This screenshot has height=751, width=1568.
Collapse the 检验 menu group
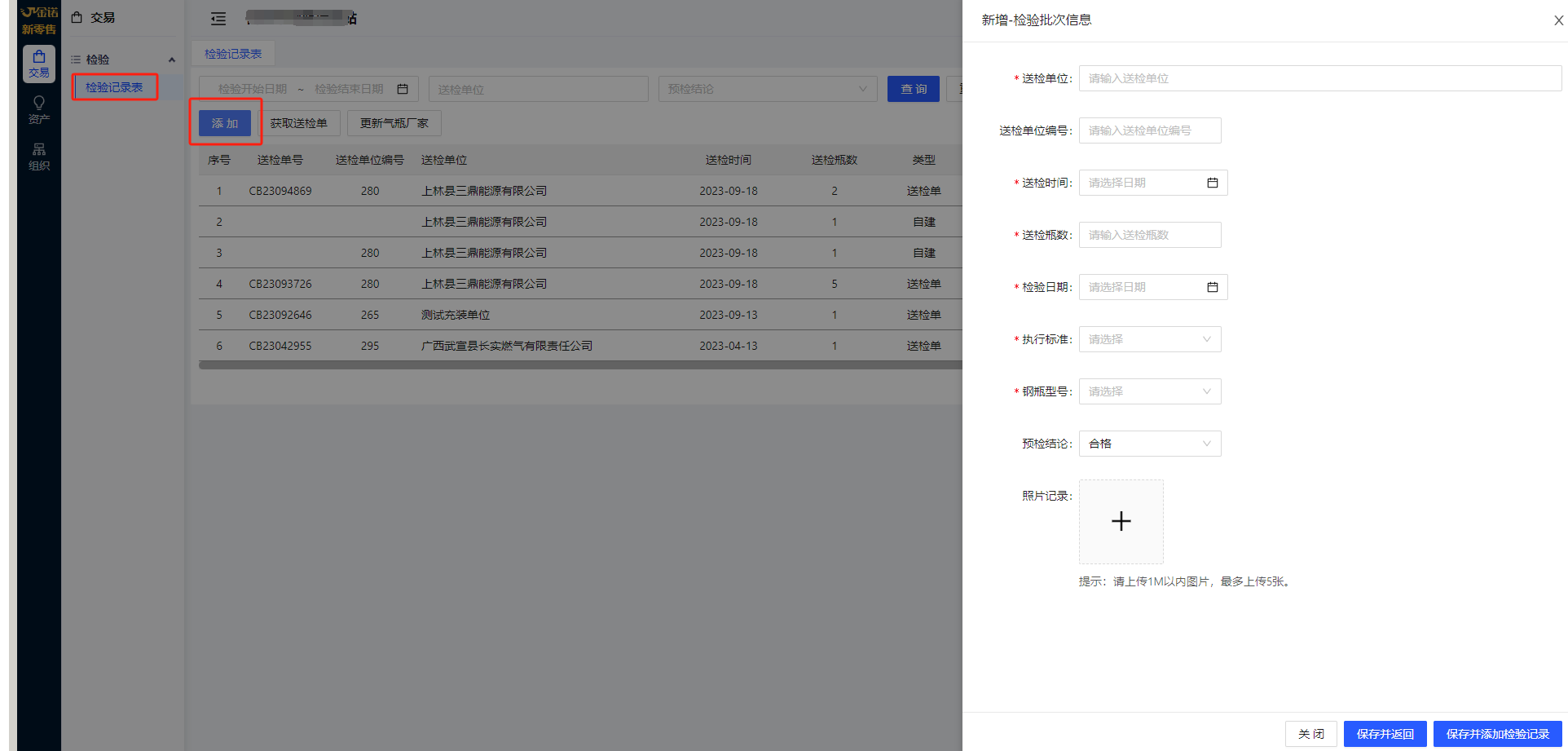(172, 60)
